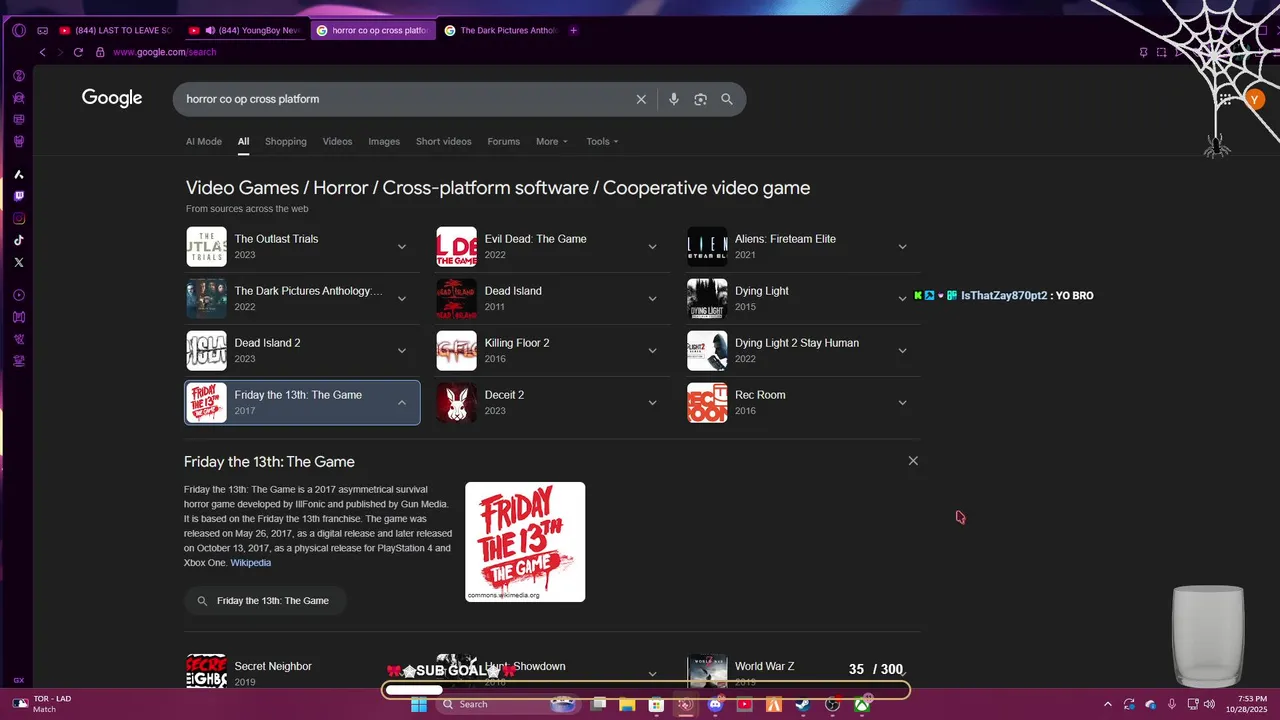The height and width of the screenshot is (720, 1280).
Task: Go back to the previous page
Action: [42, 52]
